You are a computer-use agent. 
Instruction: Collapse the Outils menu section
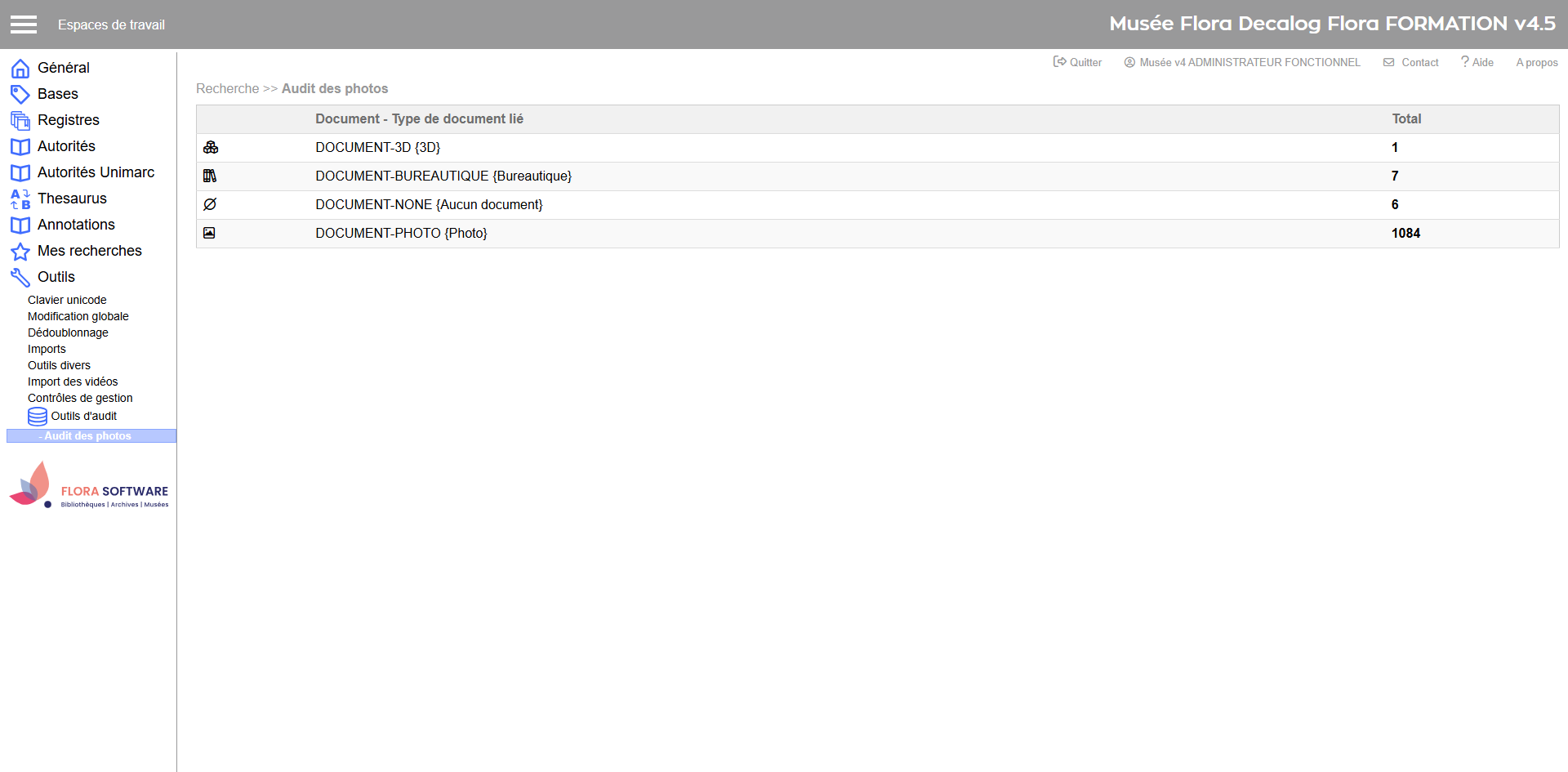[56, 277]
